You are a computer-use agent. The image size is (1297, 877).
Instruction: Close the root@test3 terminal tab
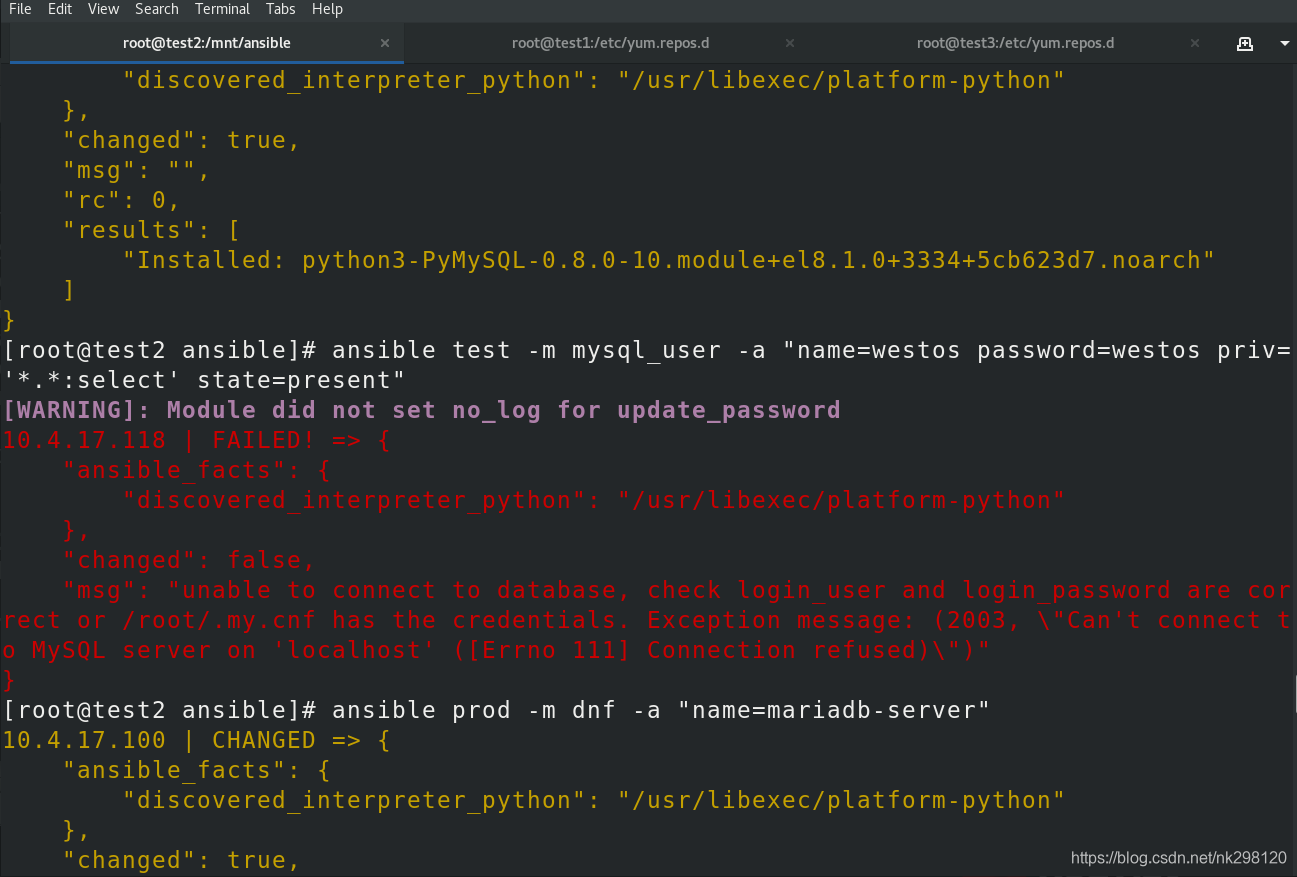coord(1195,43)
